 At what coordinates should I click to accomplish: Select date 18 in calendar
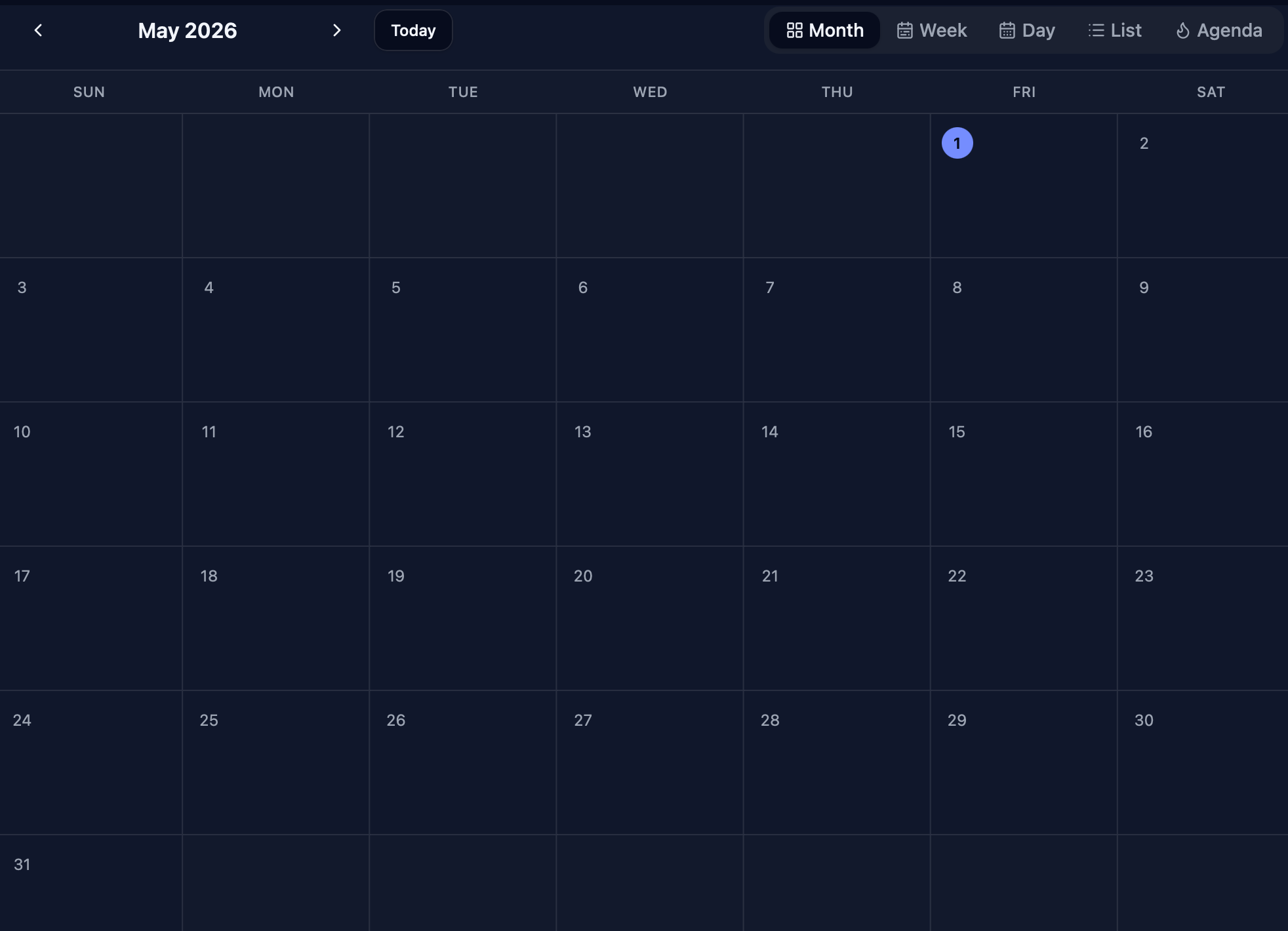(x=209, y=576)
